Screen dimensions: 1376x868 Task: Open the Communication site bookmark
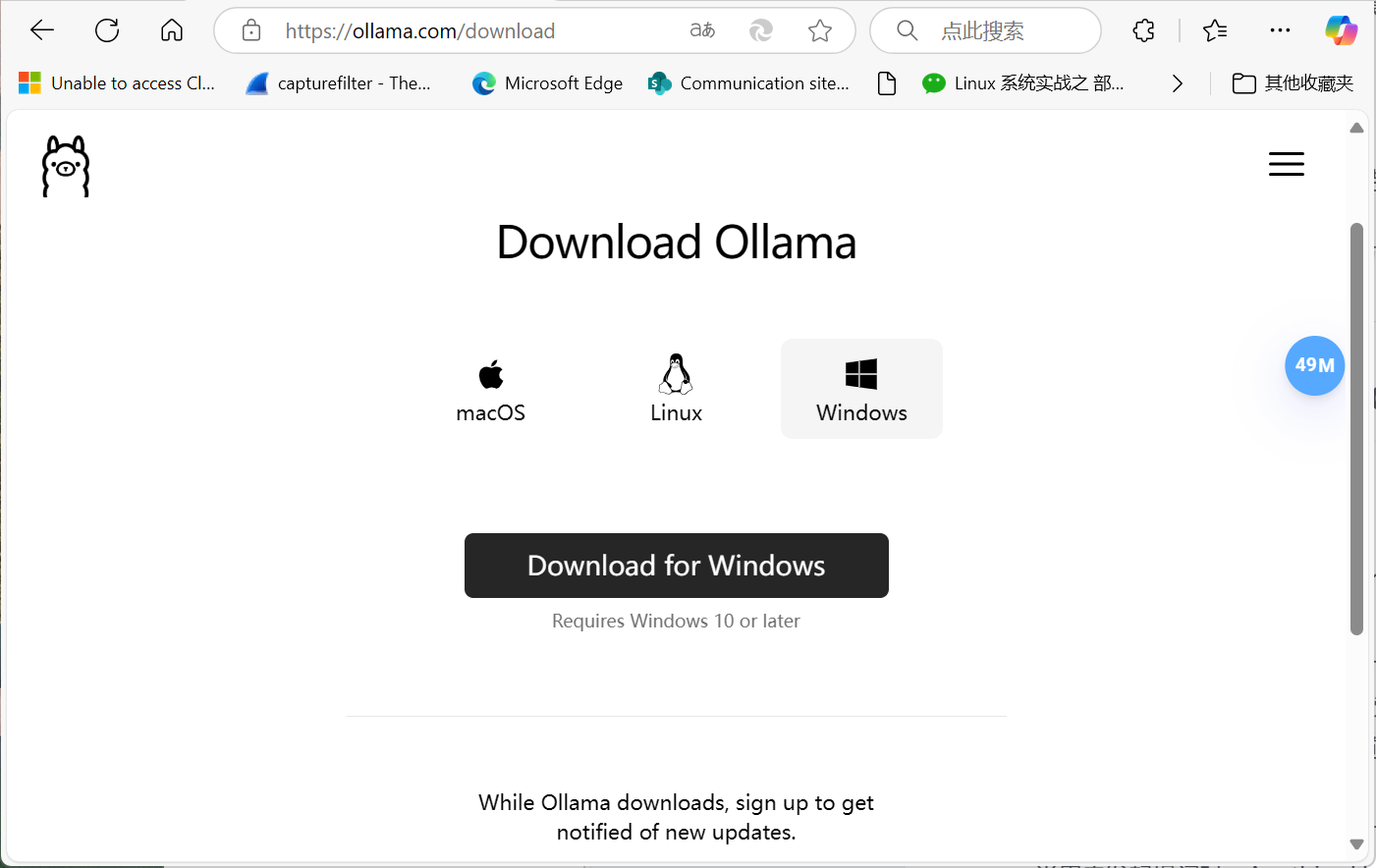pos(748,83)
